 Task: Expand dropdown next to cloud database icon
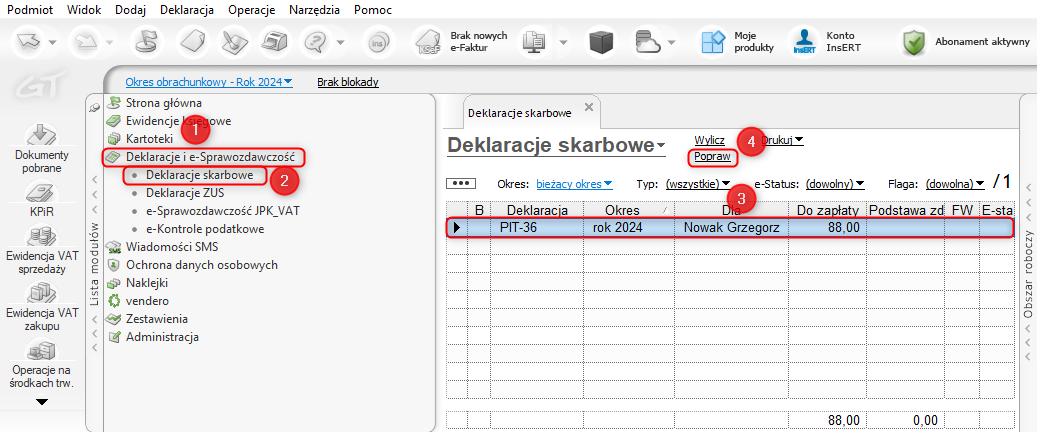click(x=671, y=42)
